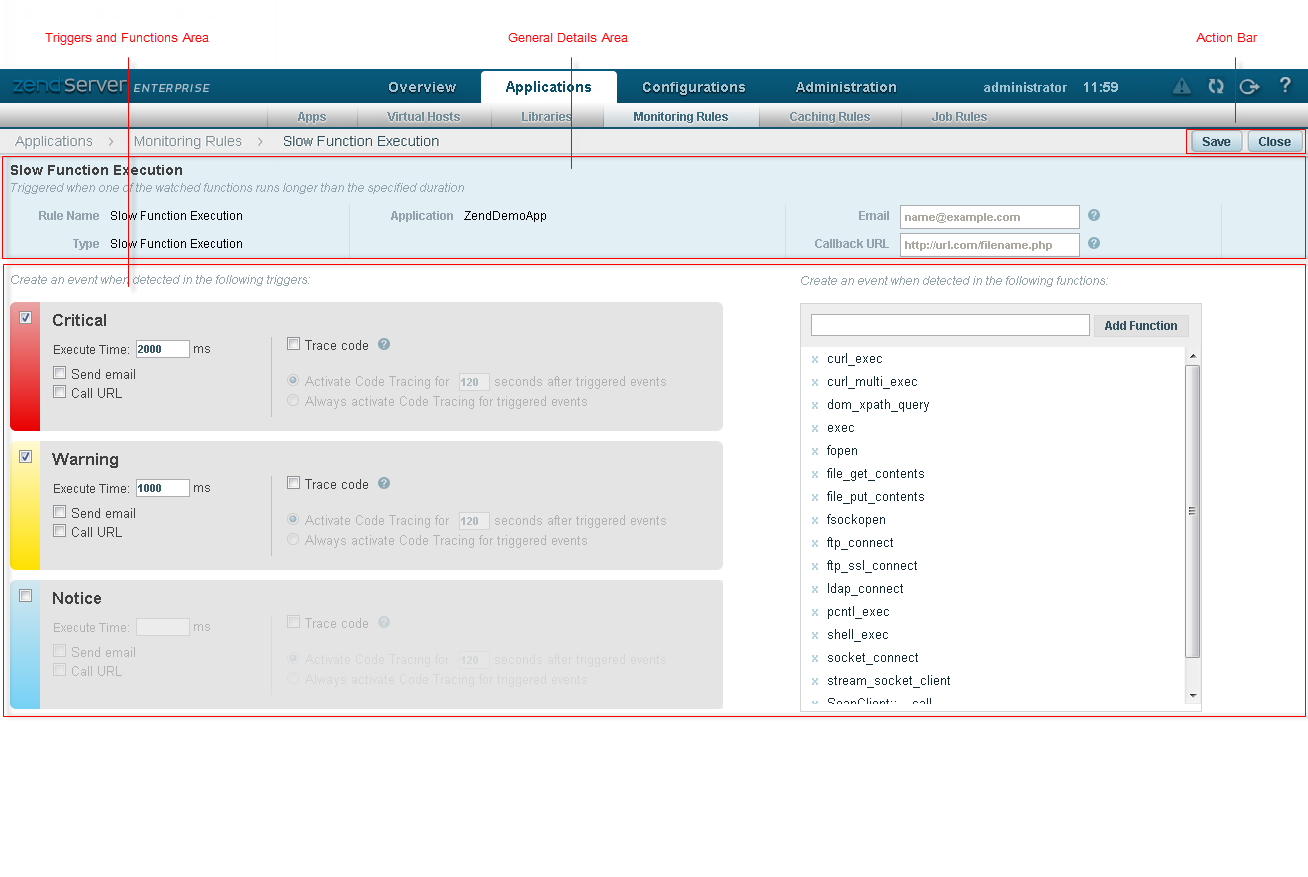1308x877 pixels.
Task: Open the Caching Rules sub-tab
Action: (x=829, y=117)
